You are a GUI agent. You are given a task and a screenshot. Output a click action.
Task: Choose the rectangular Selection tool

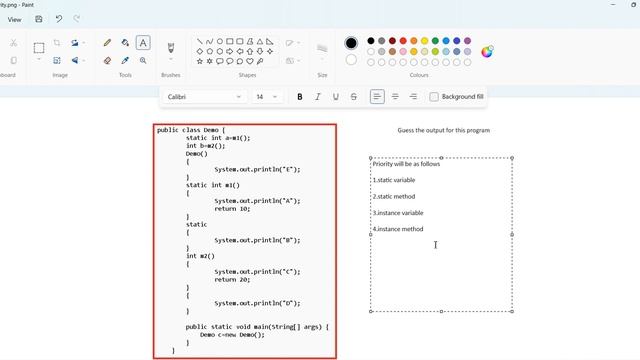39,48
